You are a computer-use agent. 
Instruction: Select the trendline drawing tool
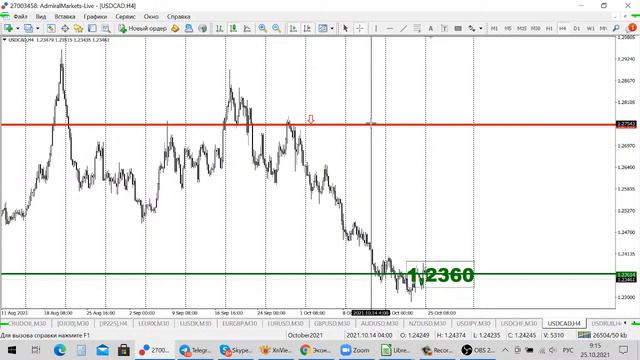coord(403,28)
